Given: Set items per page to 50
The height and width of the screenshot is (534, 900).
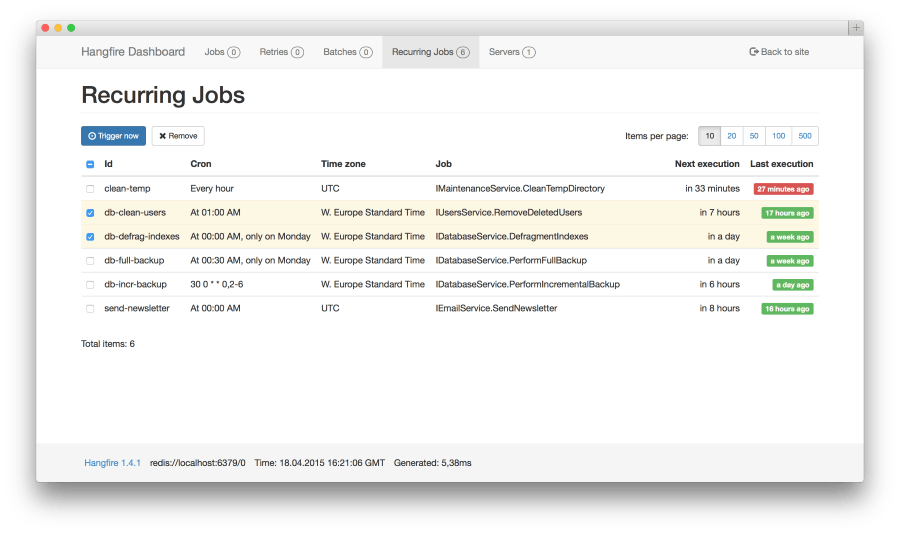Looking at the screenshot, I should [754, 136].
